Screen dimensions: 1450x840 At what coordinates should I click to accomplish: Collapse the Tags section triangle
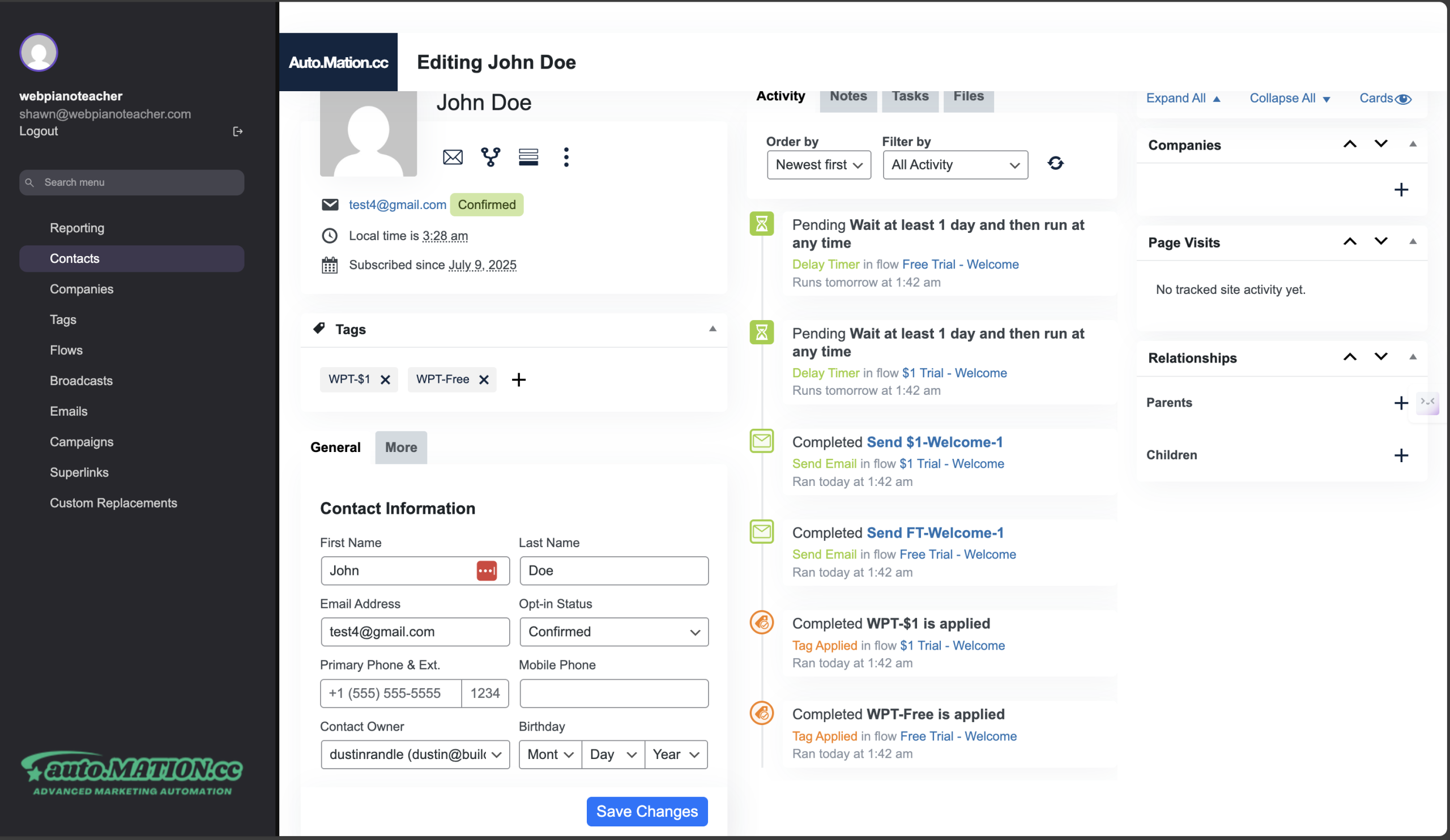point(713,329)
